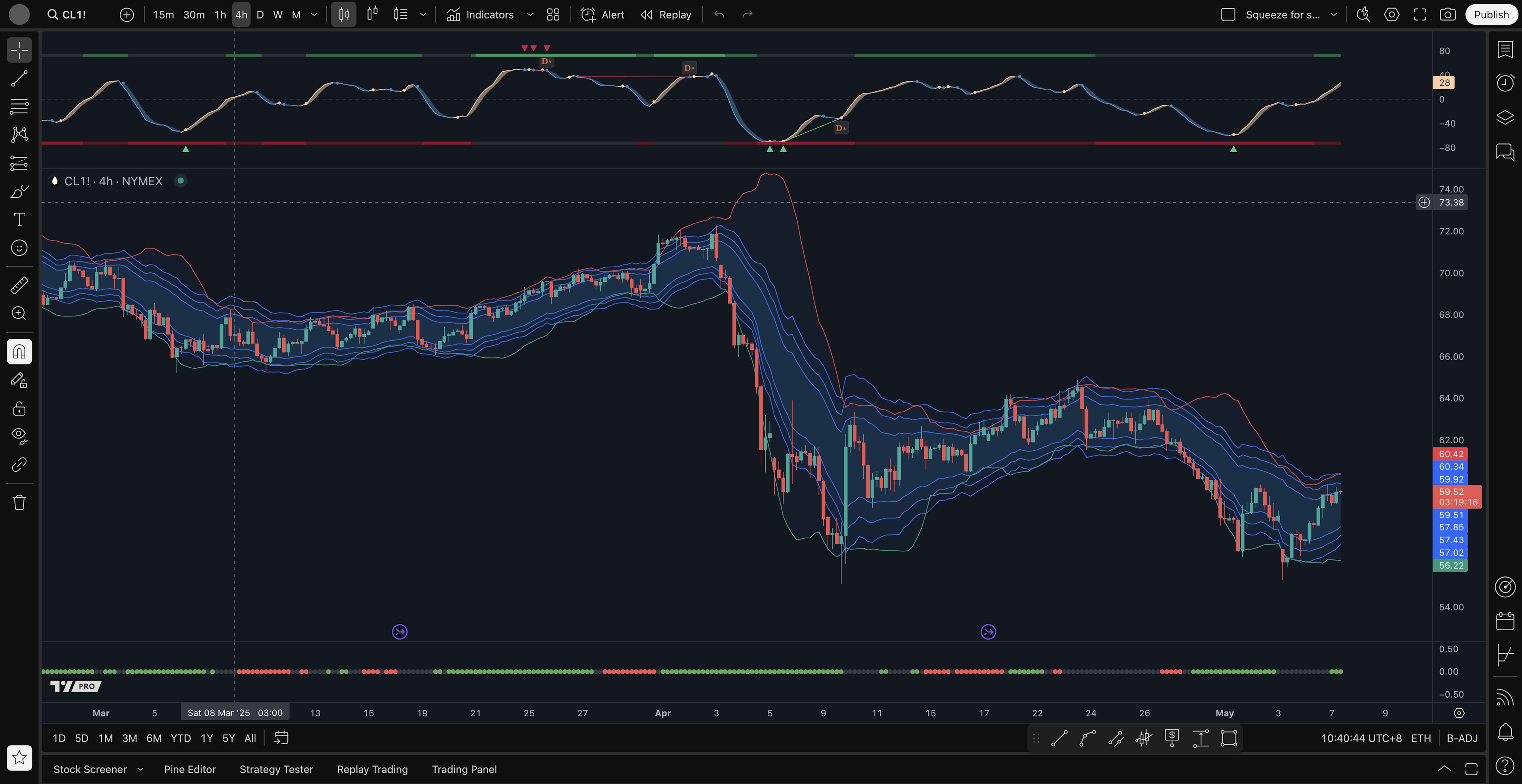Screen dimensions: 1522x784
Task: Expand the timeframe interval dropdown chevron
Action: [314, 15]
